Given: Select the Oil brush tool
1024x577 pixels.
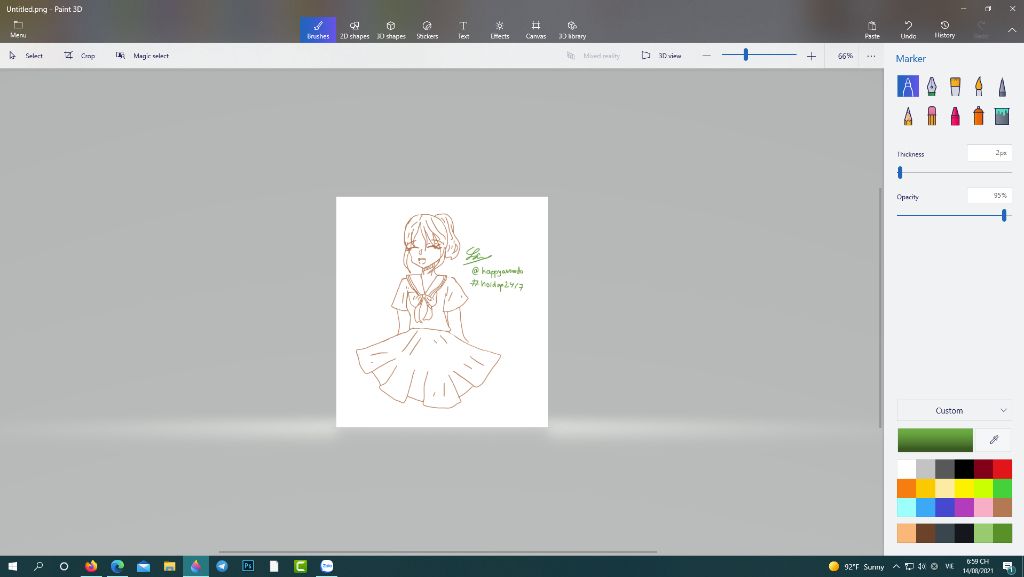Looking at the screenshot, I should (955, 85).
